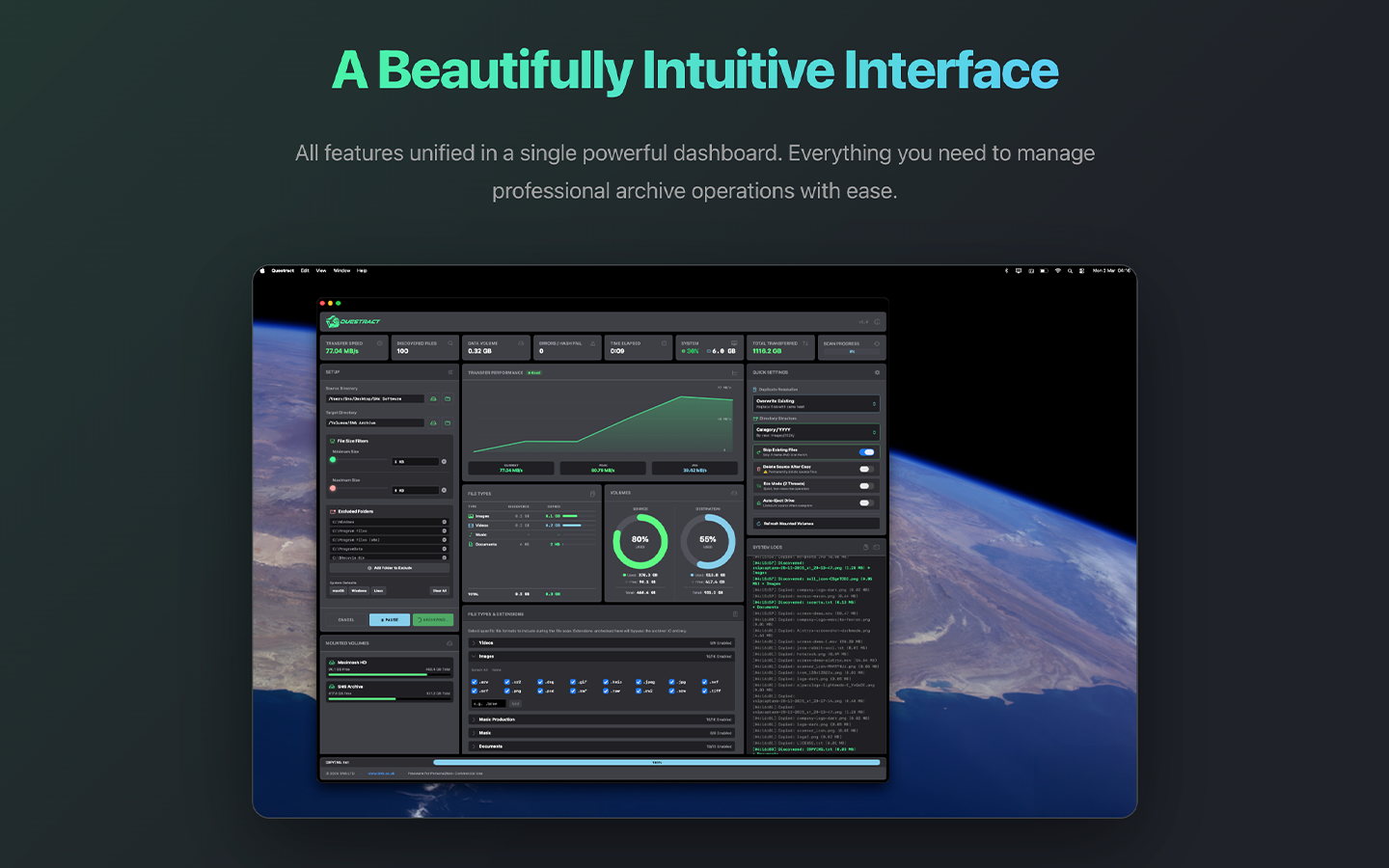Click the Scan Progress card icon
The height and width of the screenshot is (868, 1389).
coord(877,343)
